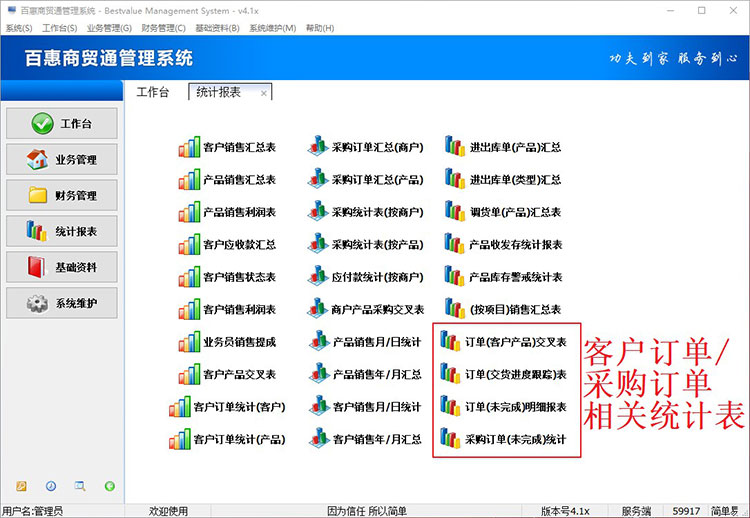
Task: Open the 客户订单统计(客户) report icon
Action: (180, 407)
